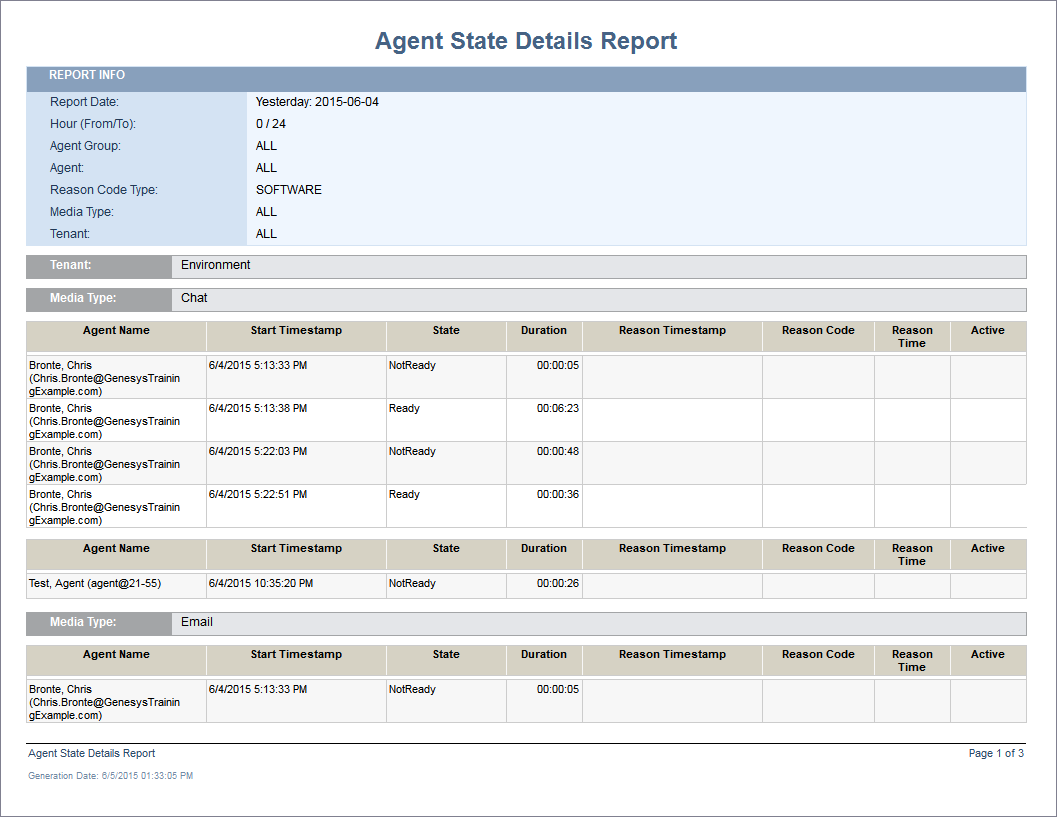Click the 6/4/2015 10:35:20 PM timestamp

(260, 583)
